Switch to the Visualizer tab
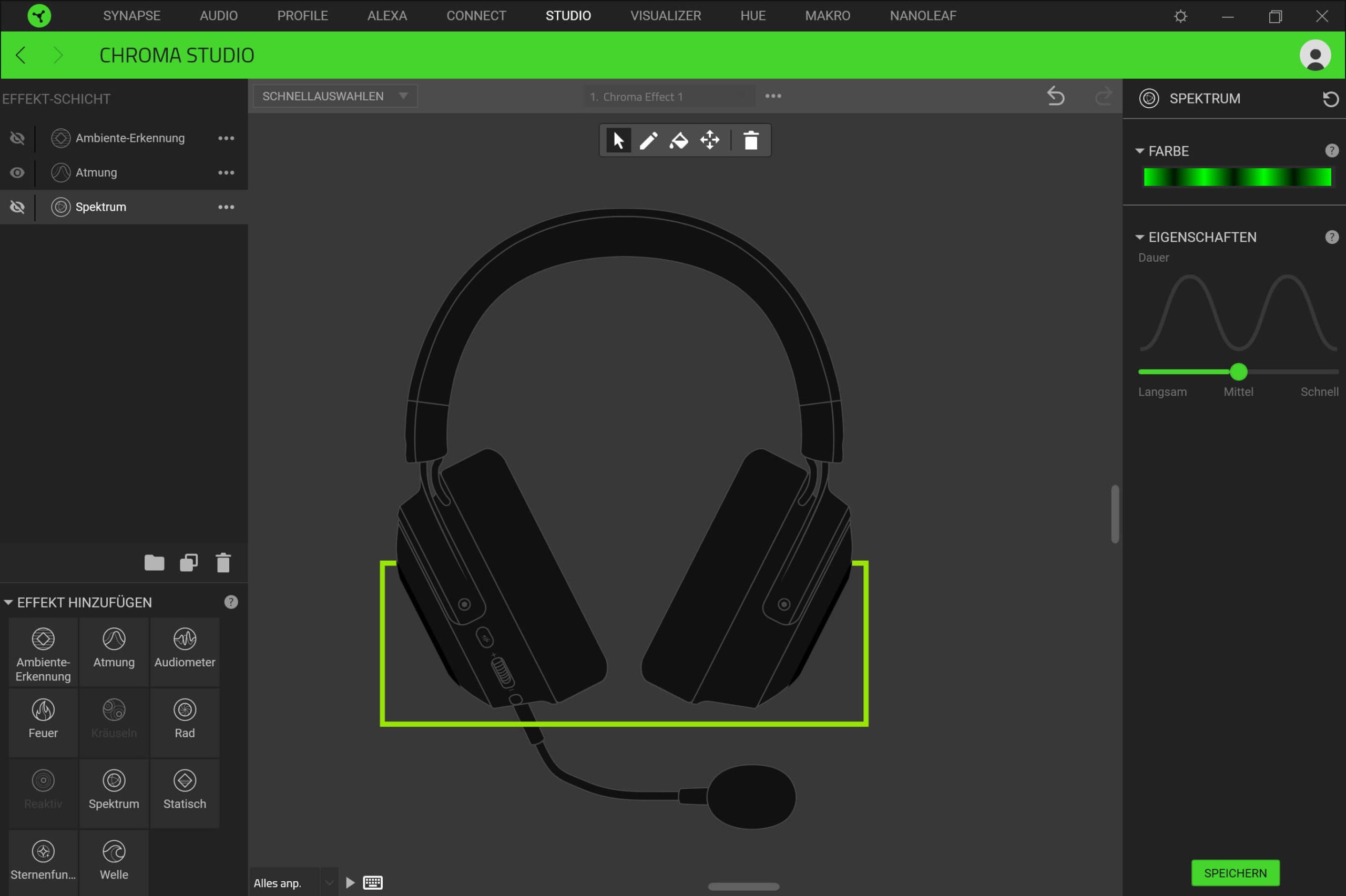The width and height of the screenshot is (1346, 896). (x=665, y=15)
